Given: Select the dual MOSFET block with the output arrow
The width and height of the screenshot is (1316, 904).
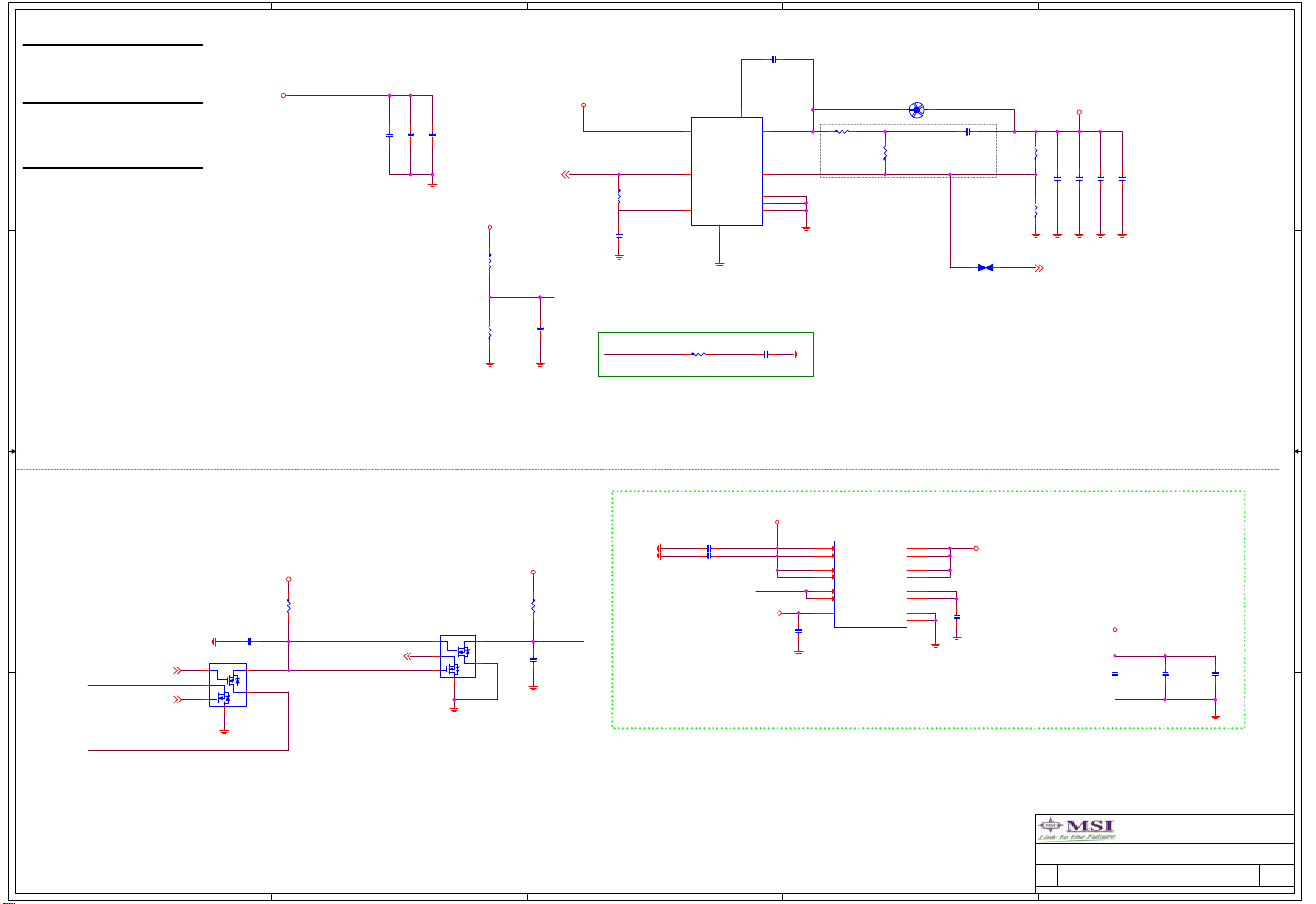Looking at the screenshot, I should [457, 656].
